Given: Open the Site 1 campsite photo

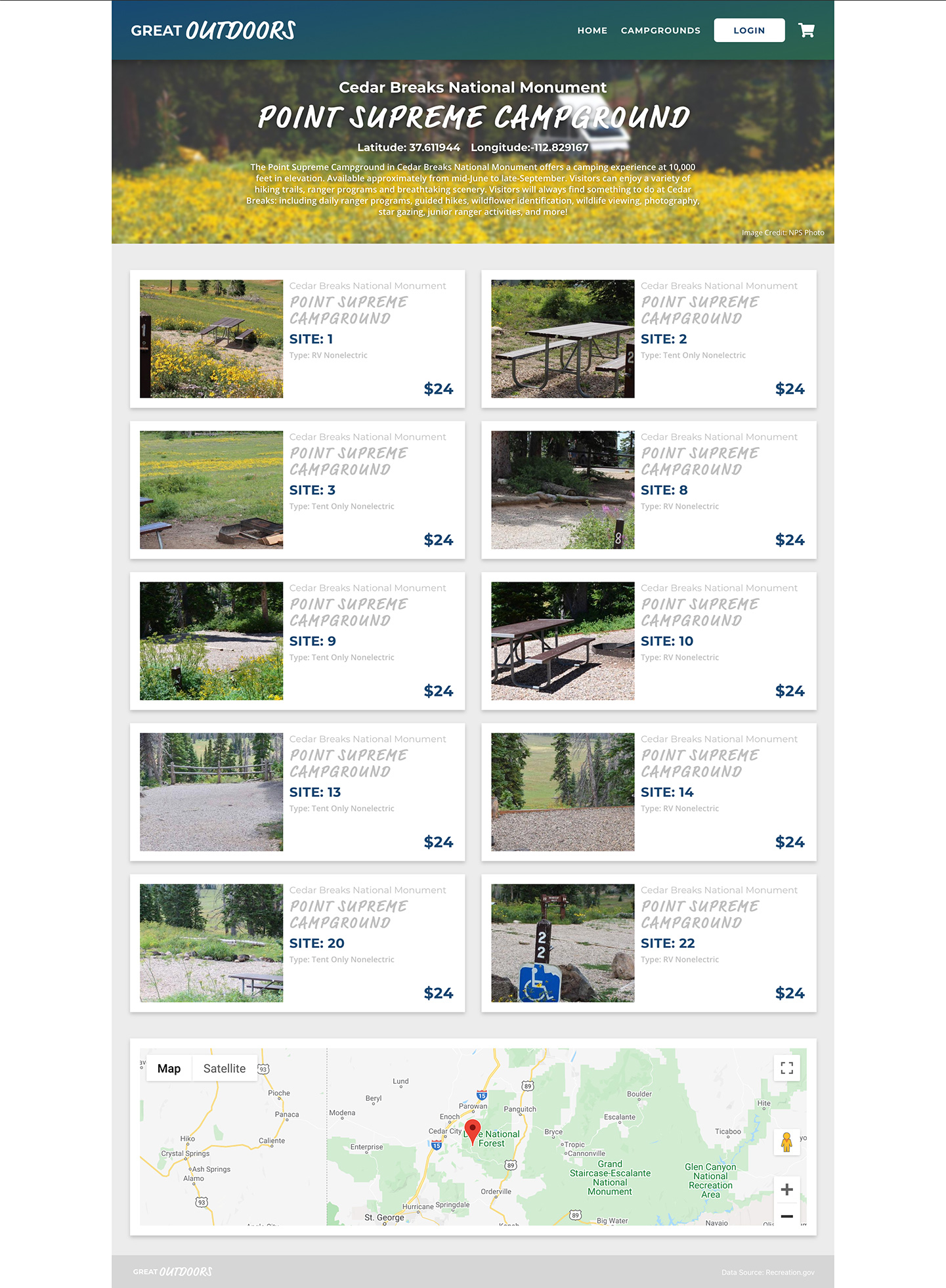Looking at the screenshot, I should pos(211,339).
